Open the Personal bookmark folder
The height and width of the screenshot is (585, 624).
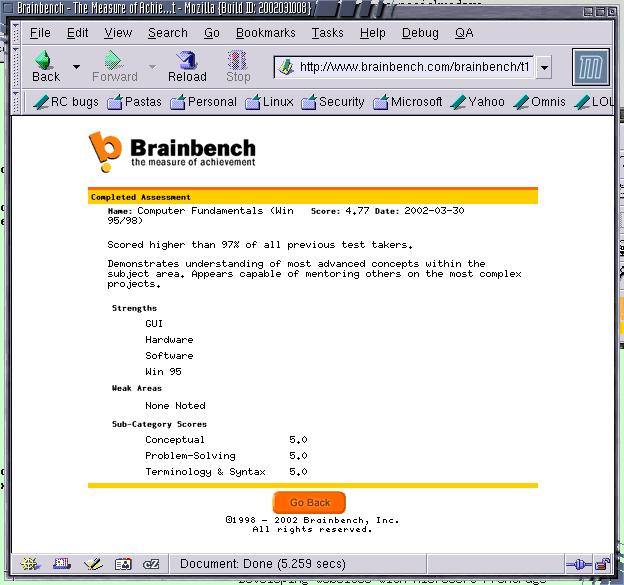pos(203,102)
